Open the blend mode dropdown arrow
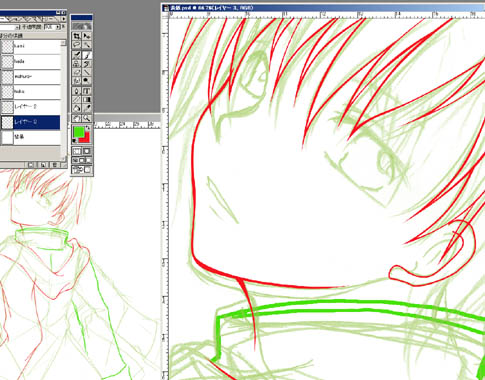This screenshot has height=380, width=485. point(17,27)
